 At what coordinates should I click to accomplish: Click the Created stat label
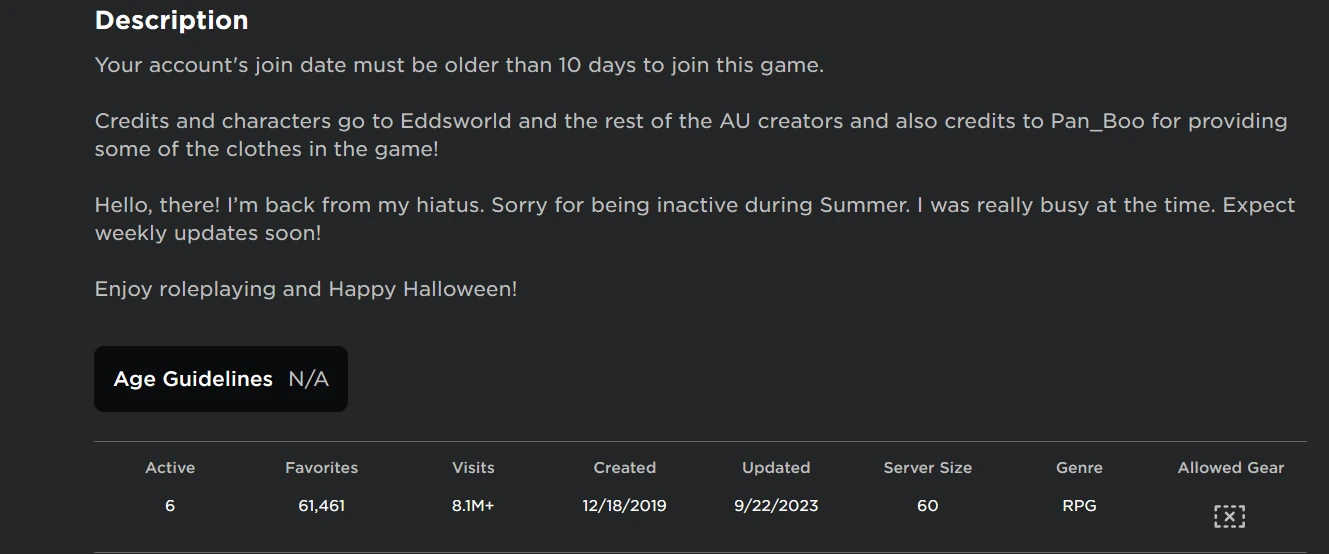click(x=624, y=467)
